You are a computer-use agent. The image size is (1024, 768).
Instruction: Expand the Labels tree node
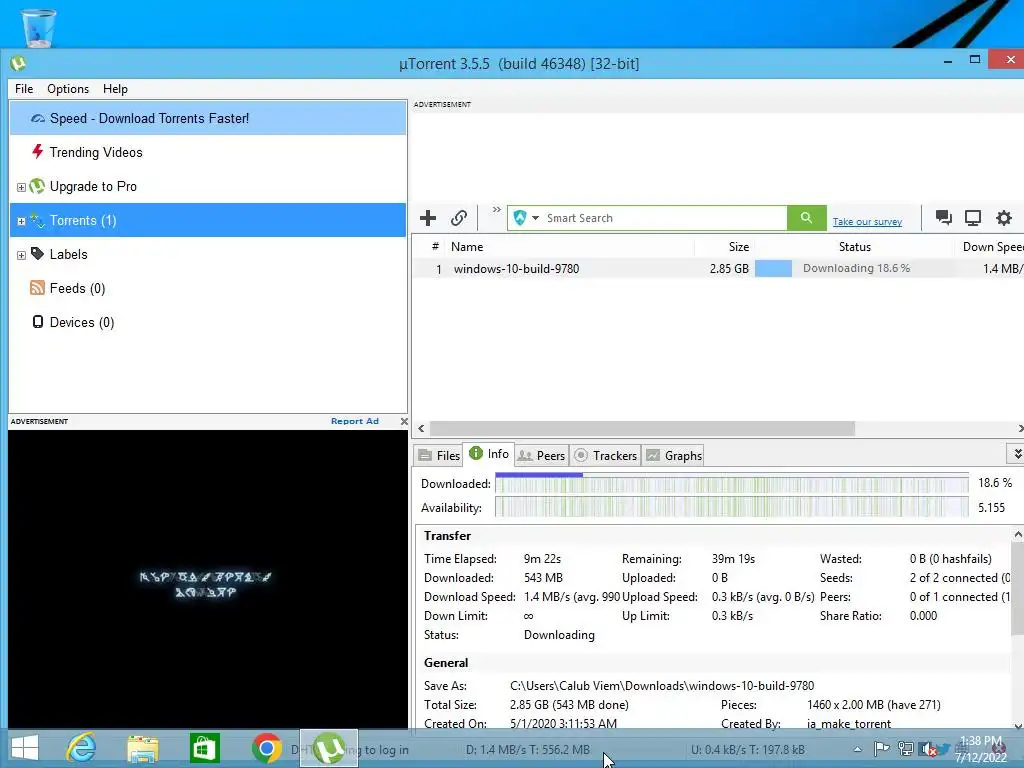pyautogui.click(x=21, y=255)
